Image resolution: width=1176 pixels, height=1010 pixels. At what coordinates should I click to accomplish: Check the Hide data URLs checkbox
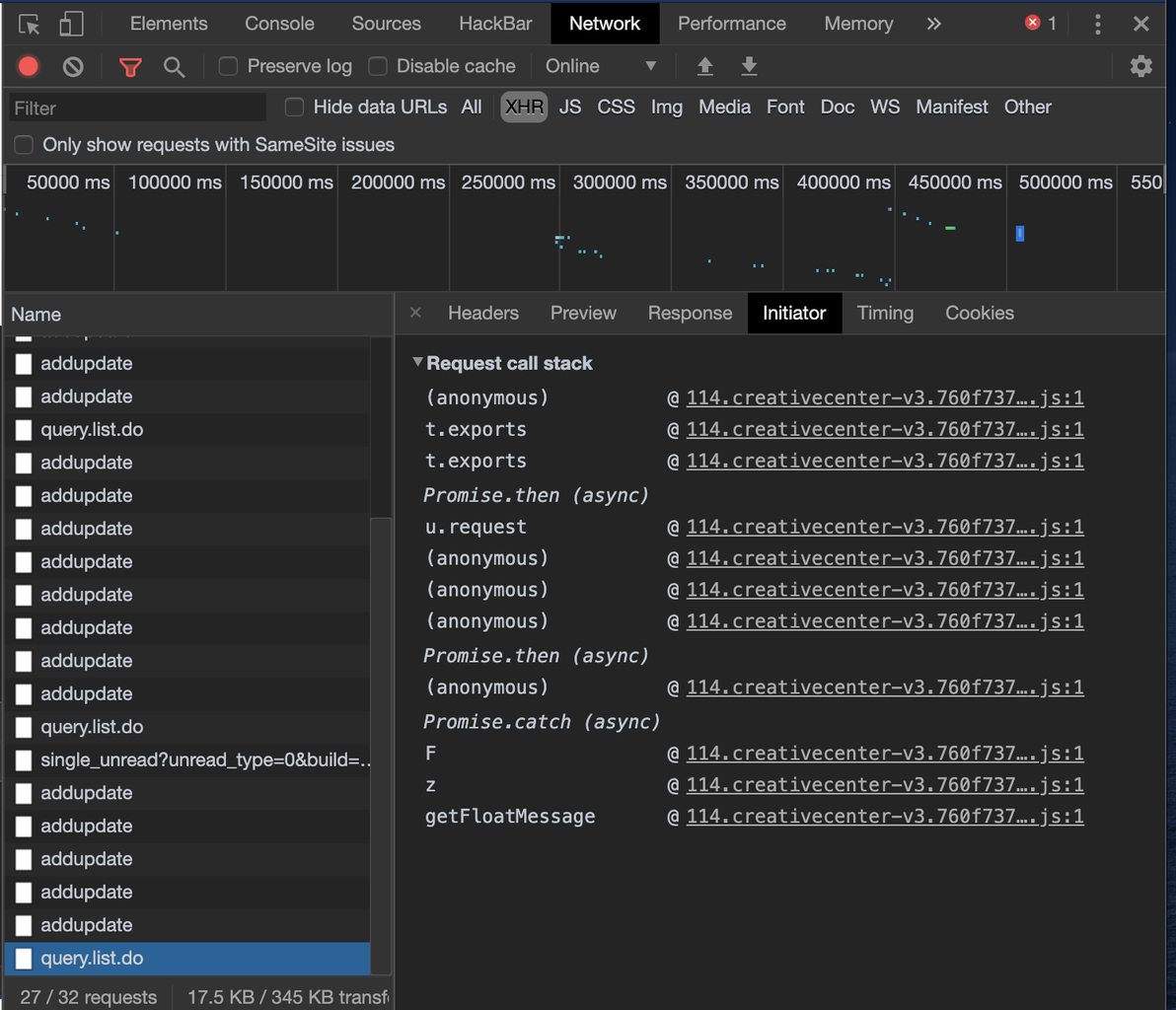pyautogui.click(x=294, y=108)
